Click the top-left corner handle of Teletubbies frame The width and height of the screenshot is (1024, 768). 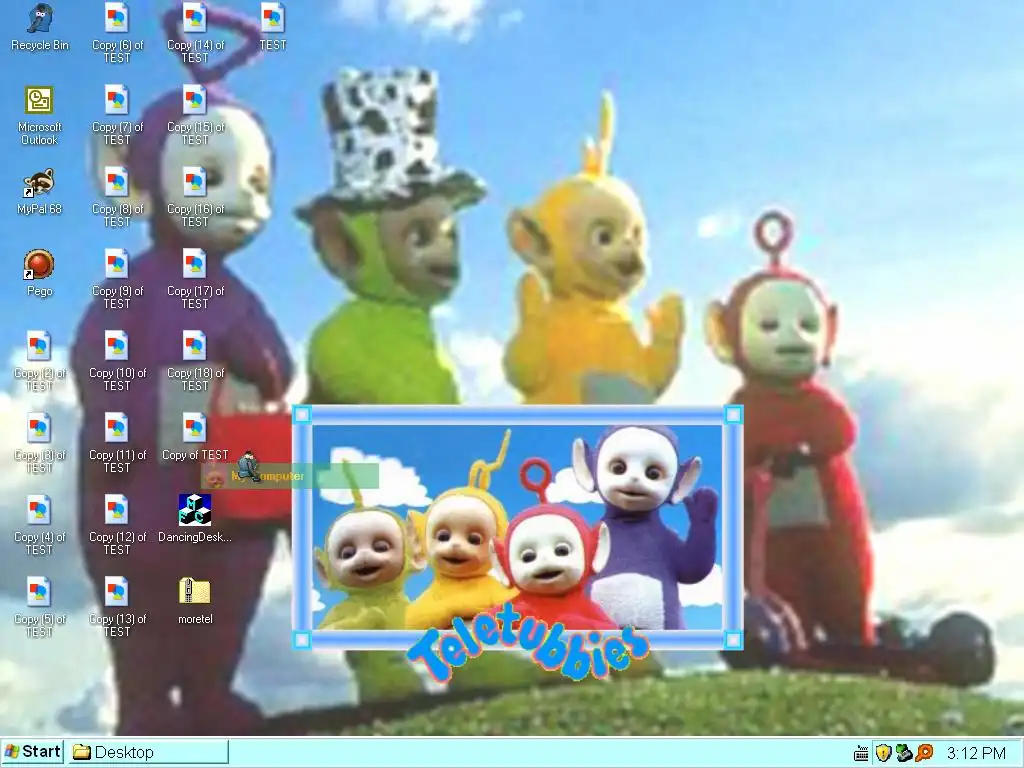point(302,415)
